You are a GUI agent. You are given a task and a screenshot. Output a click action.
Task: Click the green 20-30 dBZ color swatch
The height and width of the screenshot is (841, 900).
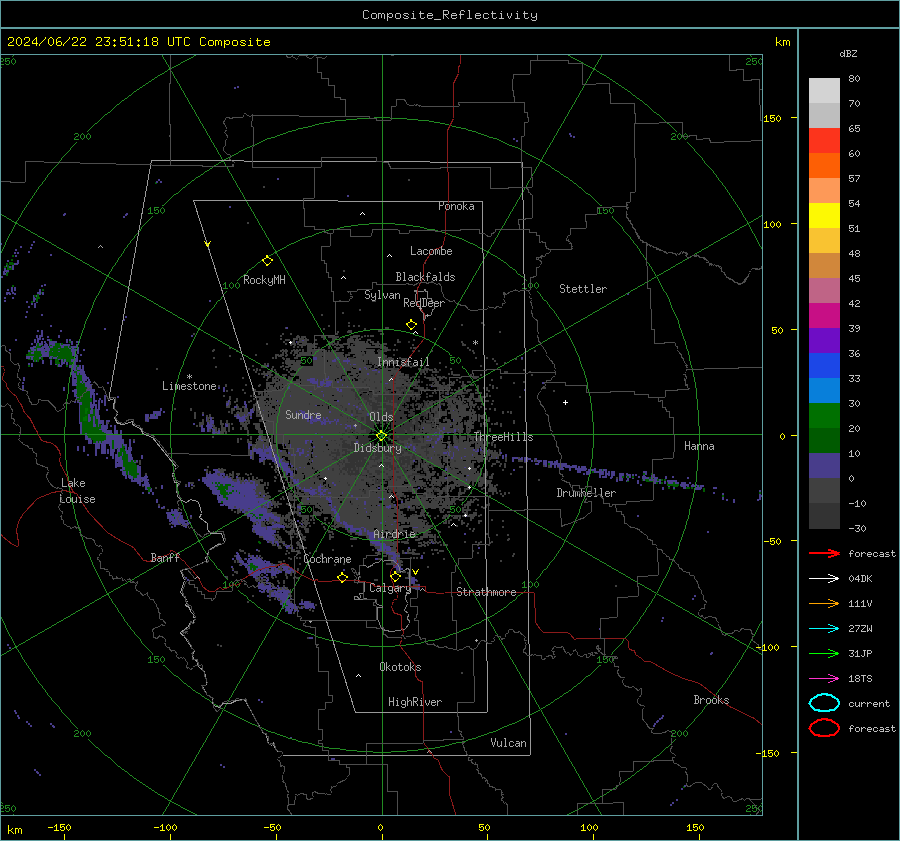coord(824,415)
